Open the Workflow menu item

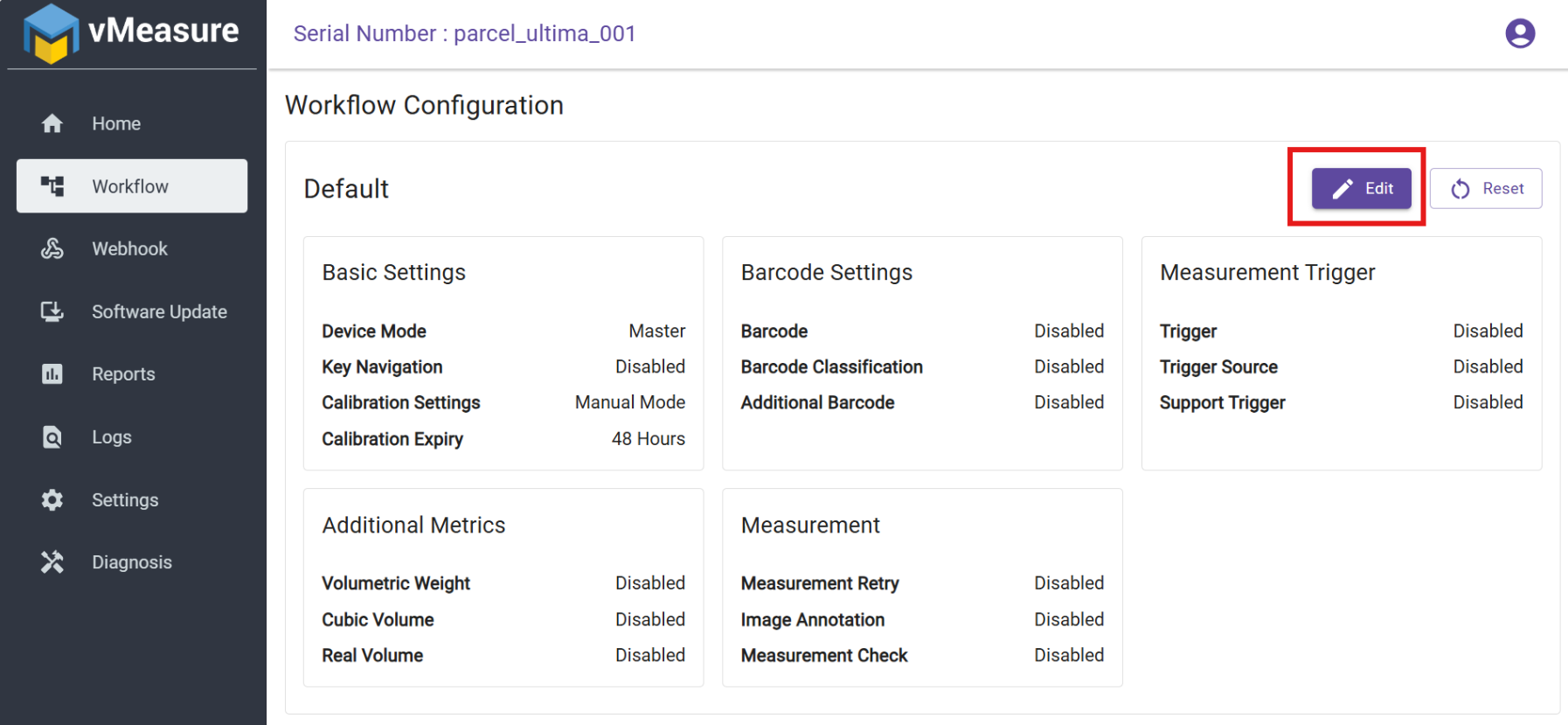[130, 186]
